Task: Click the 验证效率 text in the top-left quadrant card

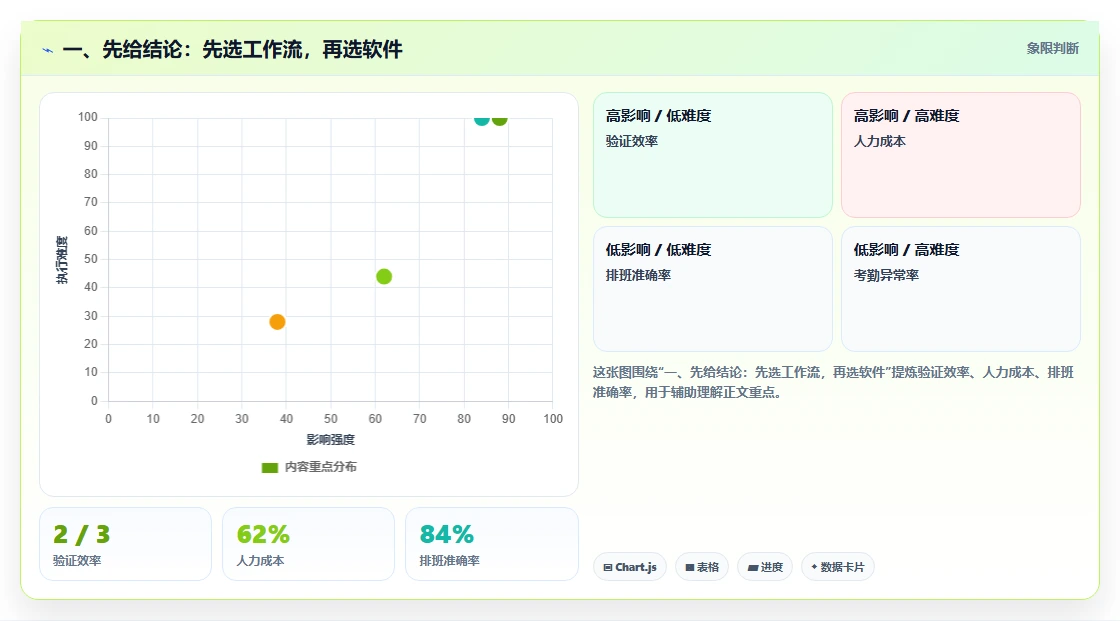Action: 632,141
